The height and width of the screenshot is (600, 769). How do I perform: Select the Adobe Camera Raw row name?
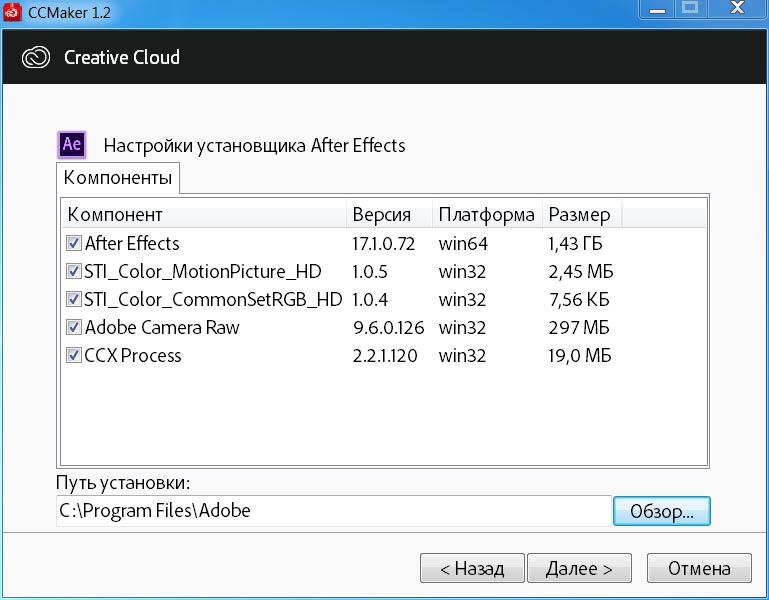[162, 327]
